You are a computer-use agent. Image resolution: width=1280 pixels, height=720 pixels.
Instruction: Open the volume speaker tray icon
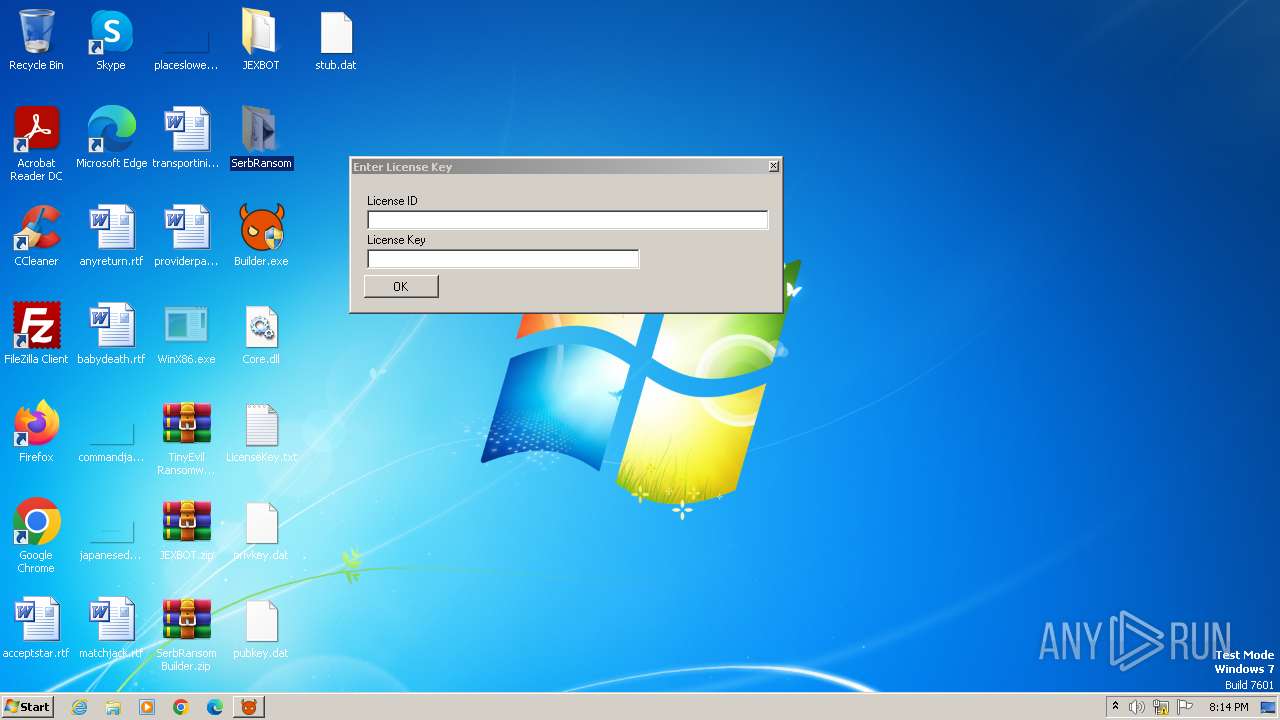[1137, 707]
